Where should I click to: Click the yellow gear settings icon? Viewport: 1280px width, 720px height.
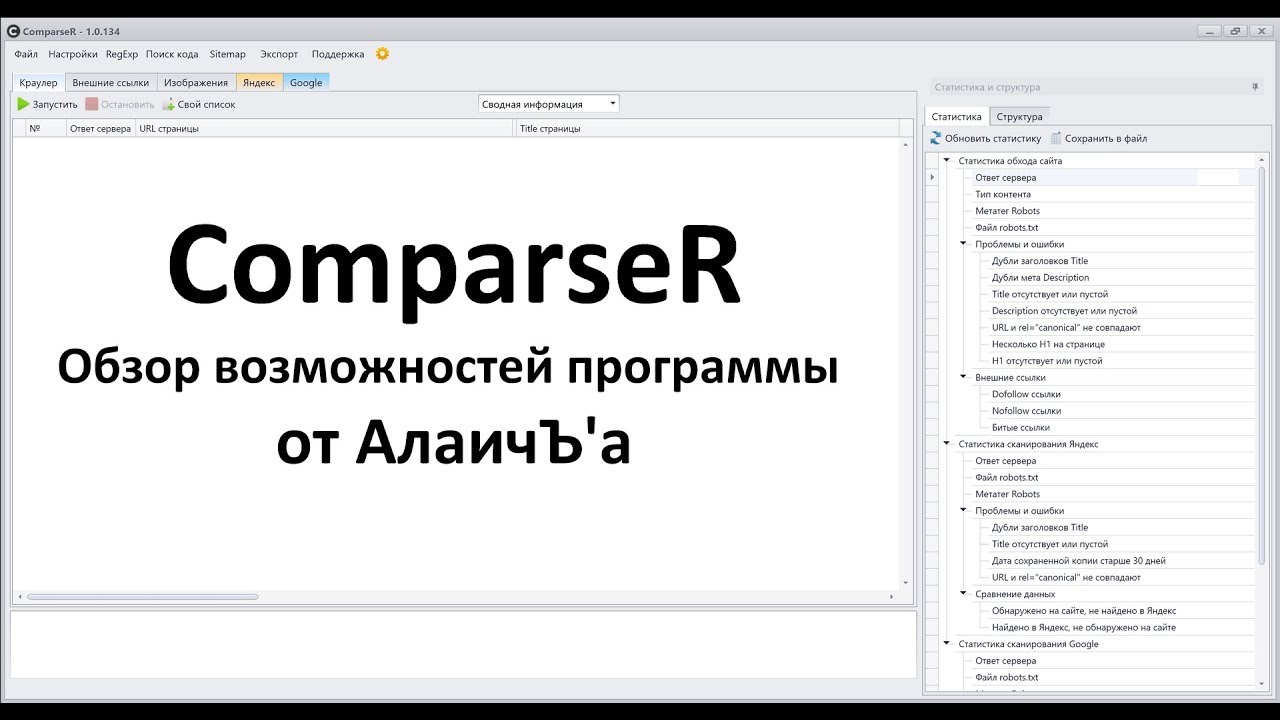[382, 54]
